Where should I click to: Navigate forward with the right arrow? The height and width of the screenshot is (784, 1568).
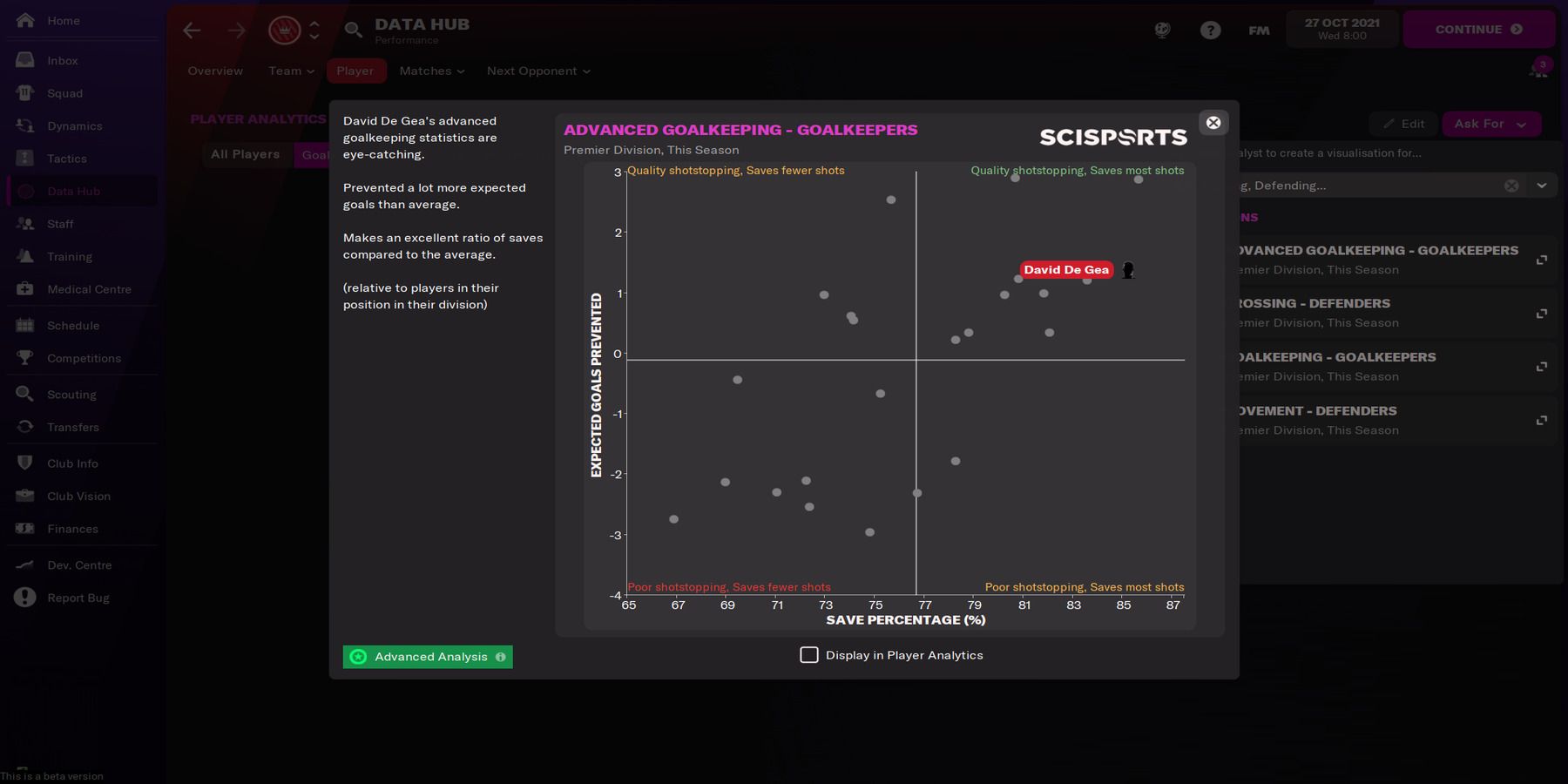point(237,30)
